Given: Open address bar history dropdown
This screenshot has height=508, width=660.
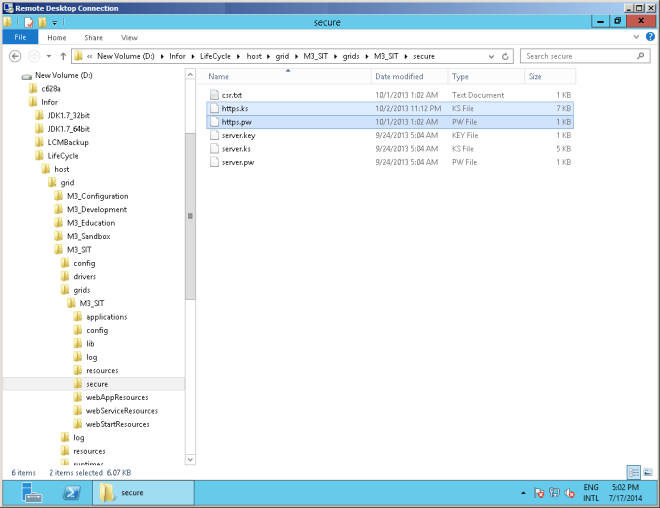Looking at the screenshot, I should (492, 56).
